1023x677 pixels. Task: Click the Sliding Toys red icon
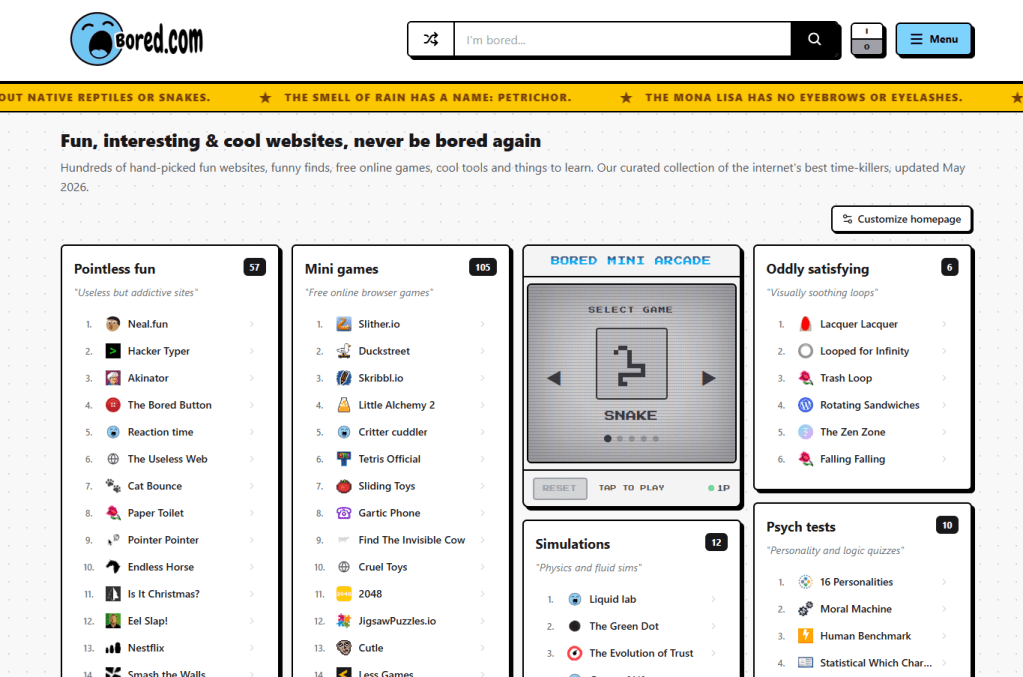coord(344,486)
